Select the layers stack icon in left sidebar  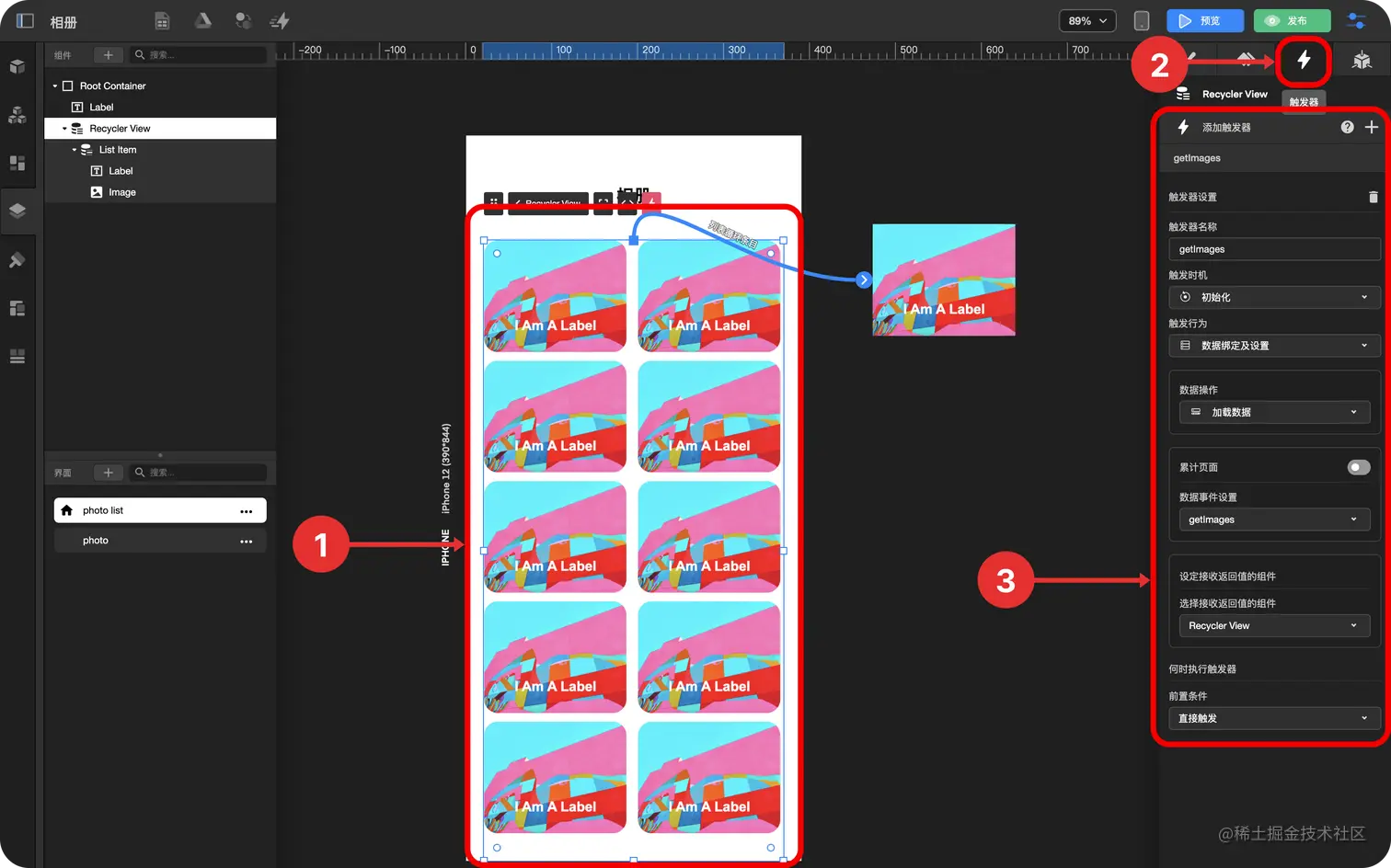[x=17, y=211]
